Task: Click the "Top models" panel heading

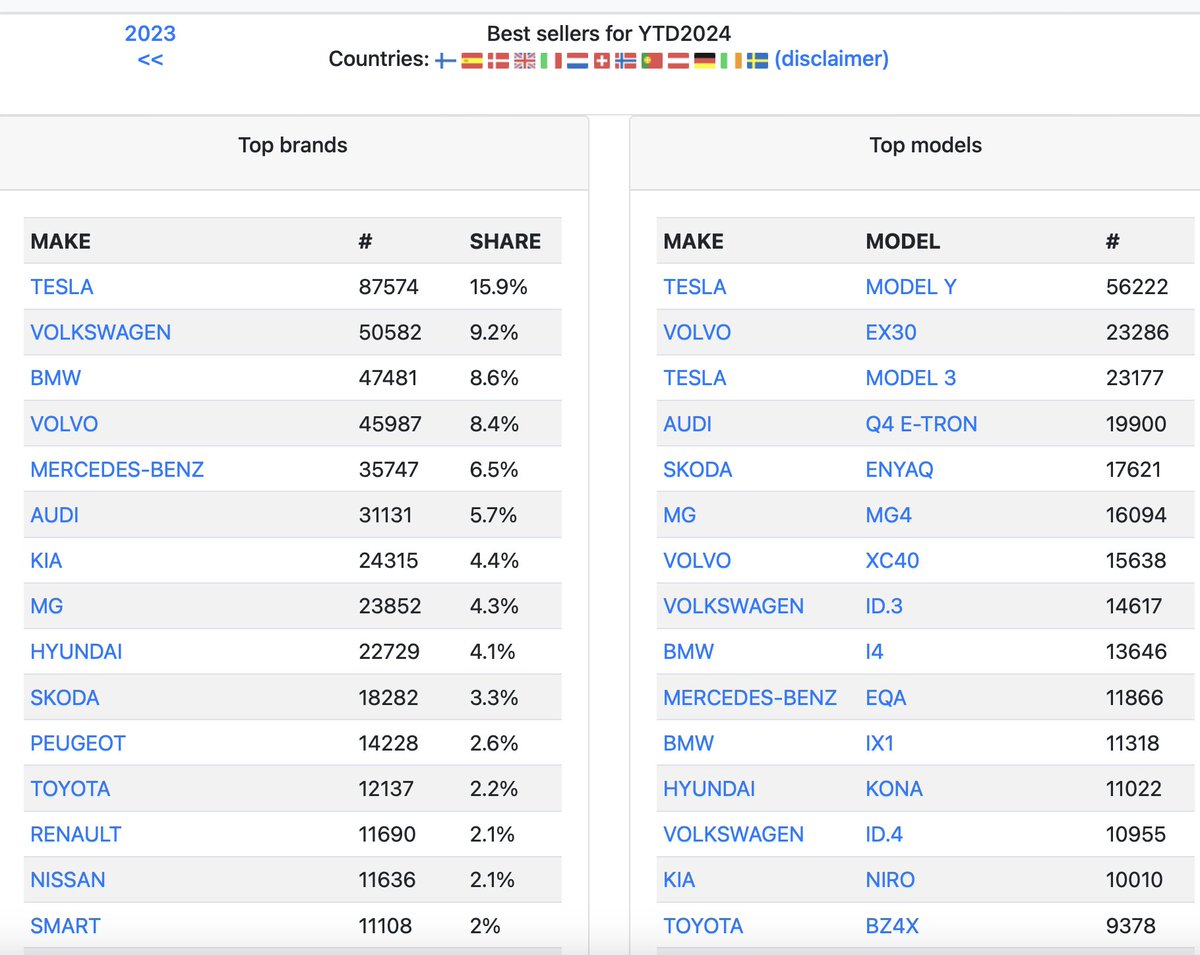Action: (926, 145)
